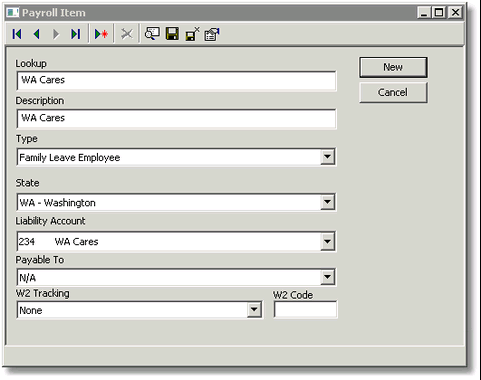Viewport: 481px width, 380px height.
Task: Open the properties form icon in toolbar
Action: 212,34
